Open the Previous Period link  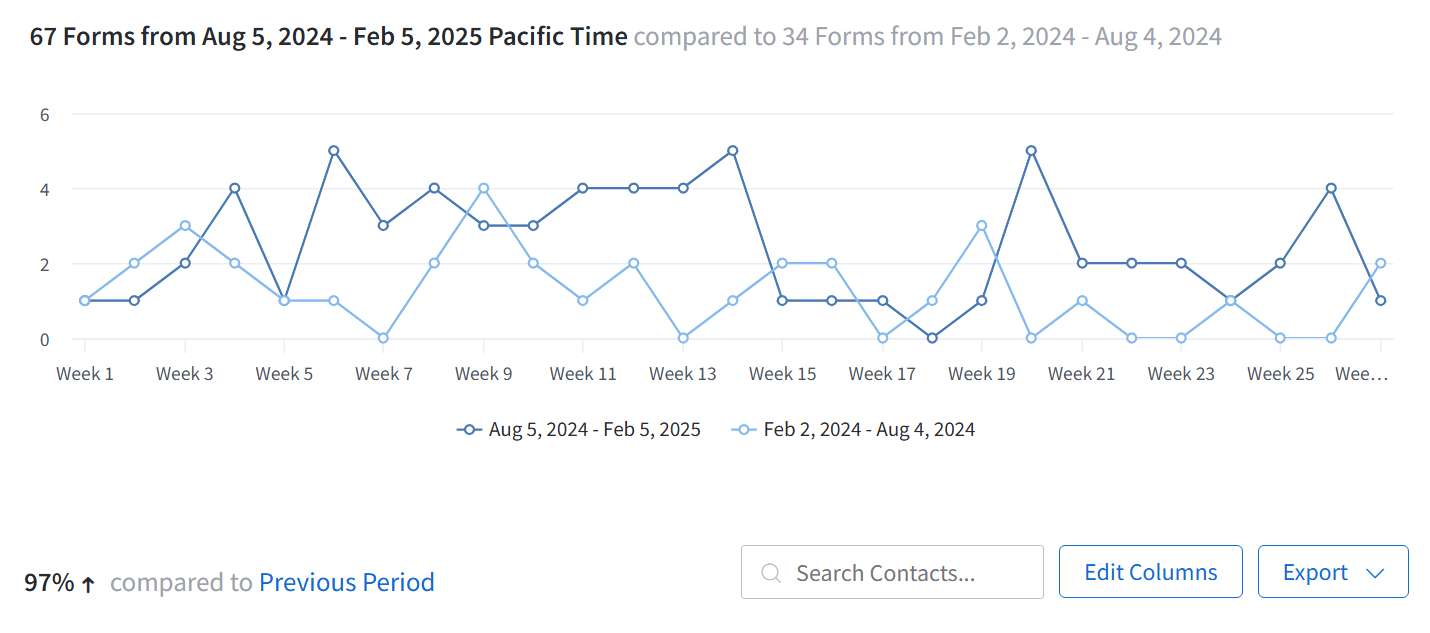347,582
